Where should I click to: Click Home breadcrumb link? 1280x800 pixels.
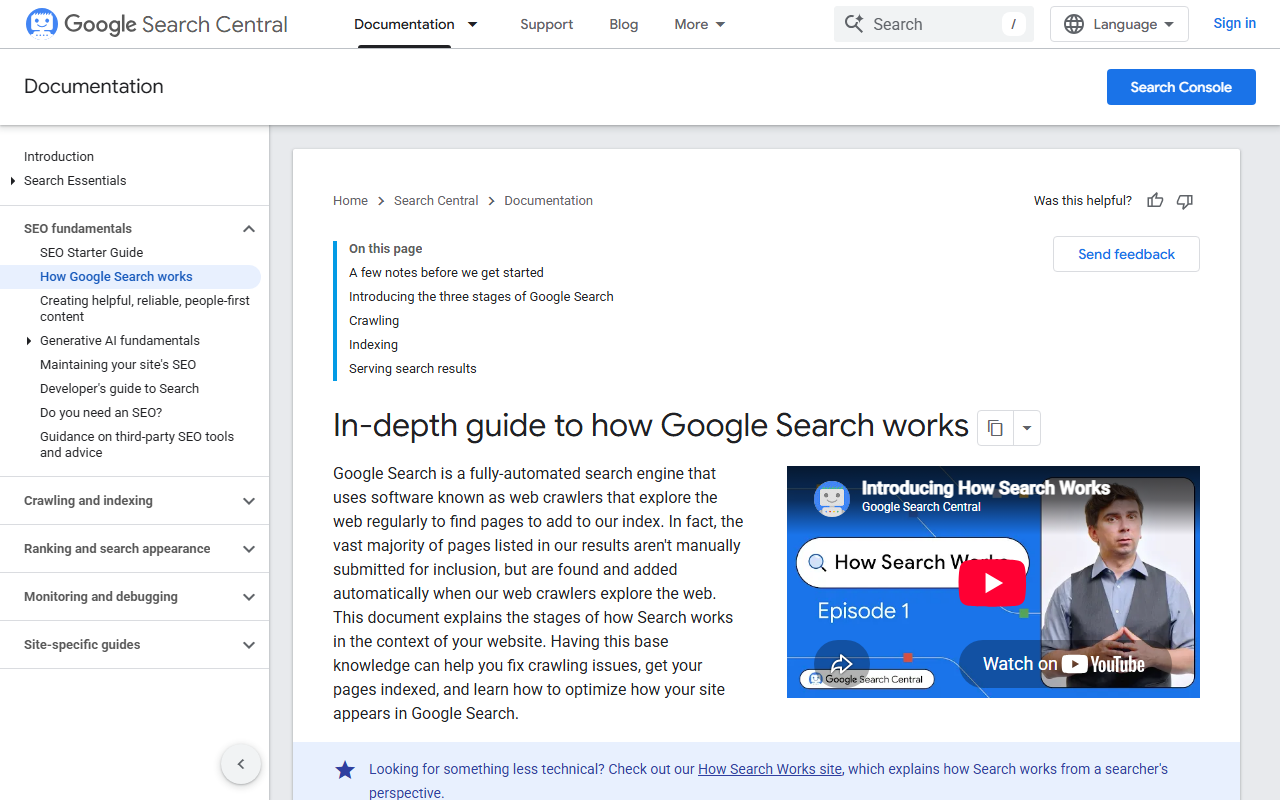351,201
